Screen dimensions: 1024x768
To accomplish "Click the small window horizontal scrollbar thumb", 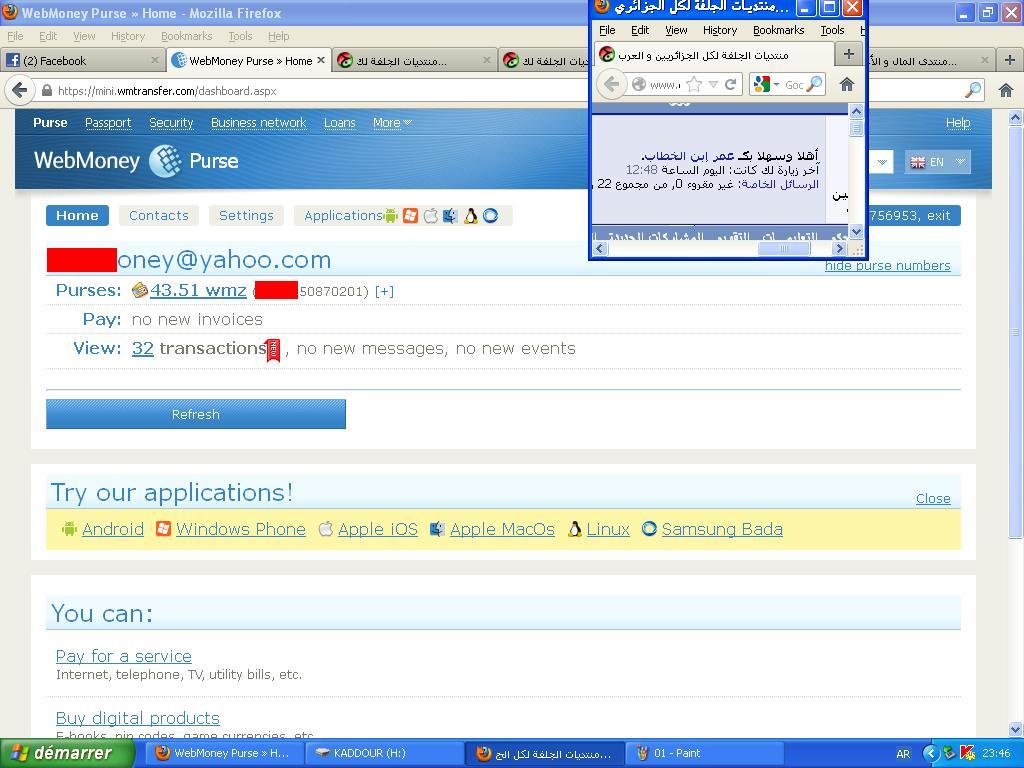I will point(784,249).
